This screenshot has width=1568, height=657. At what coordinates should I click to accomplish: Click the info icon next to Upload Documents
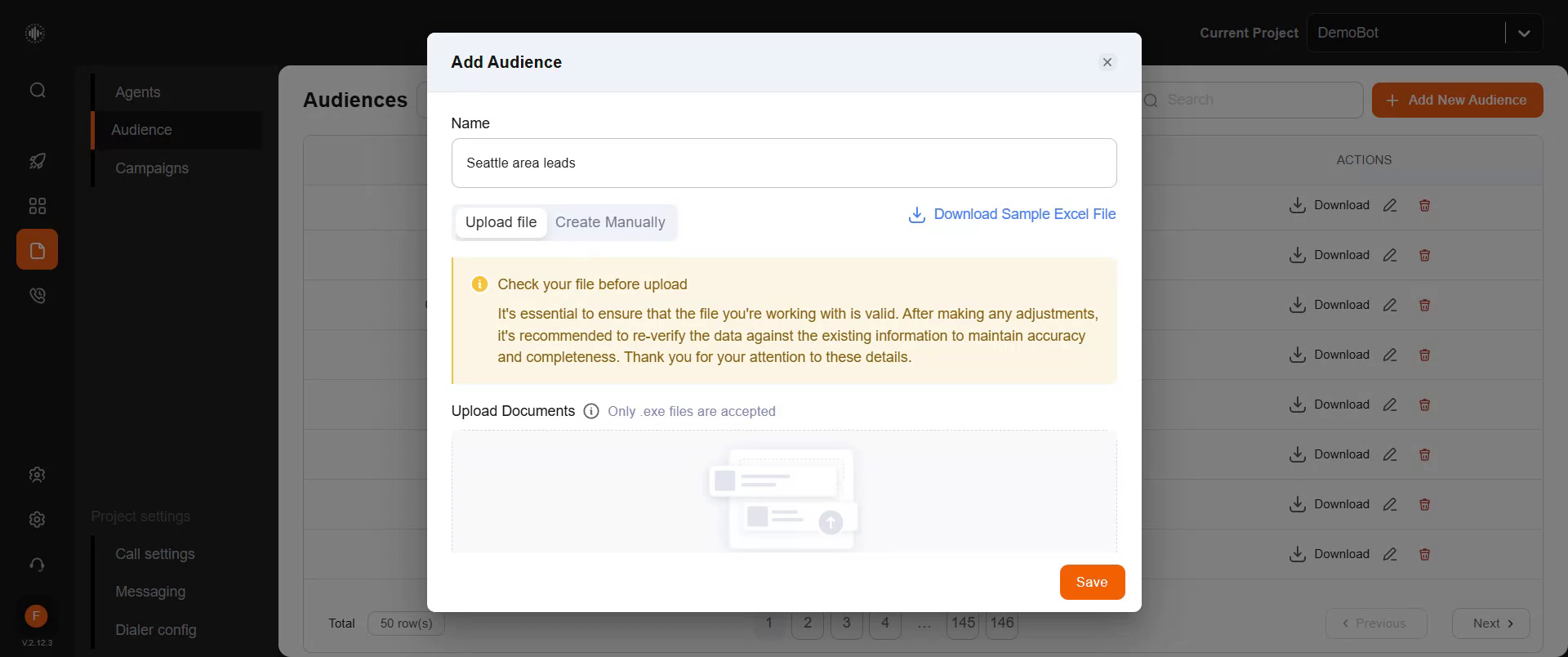[x=591, y=411]
